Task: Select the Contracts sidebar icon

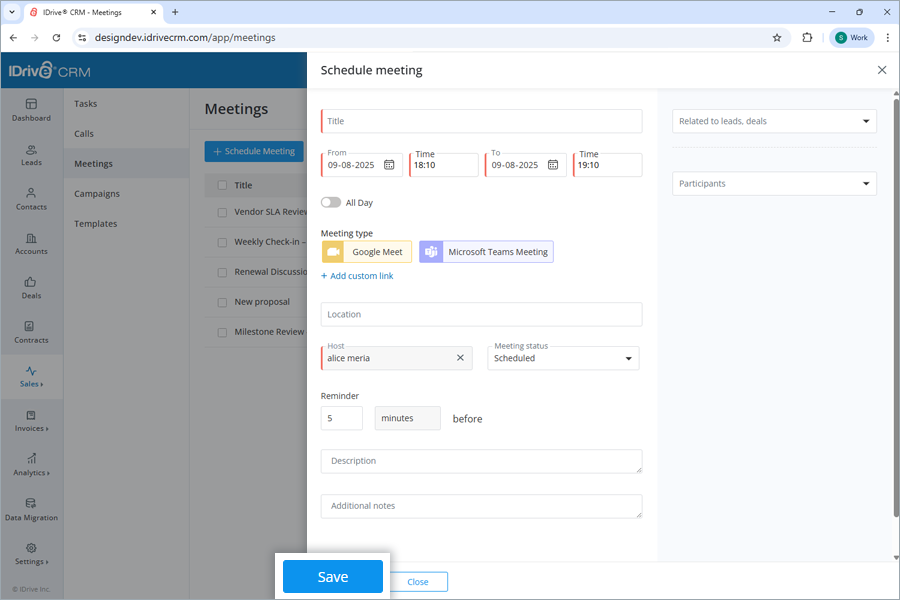Action: coord(31,333)
